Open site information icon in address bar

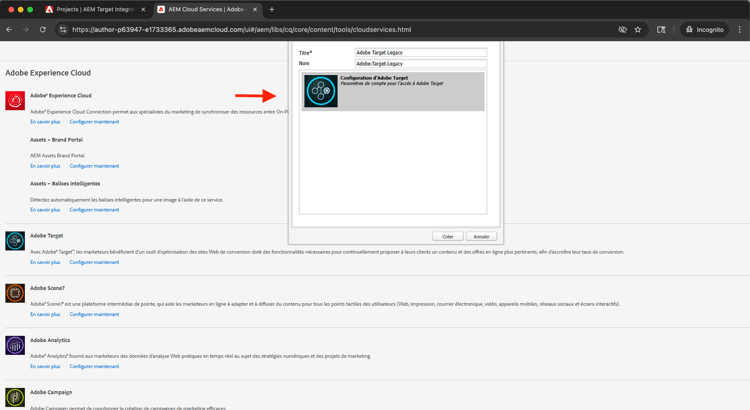pos(63,30)
